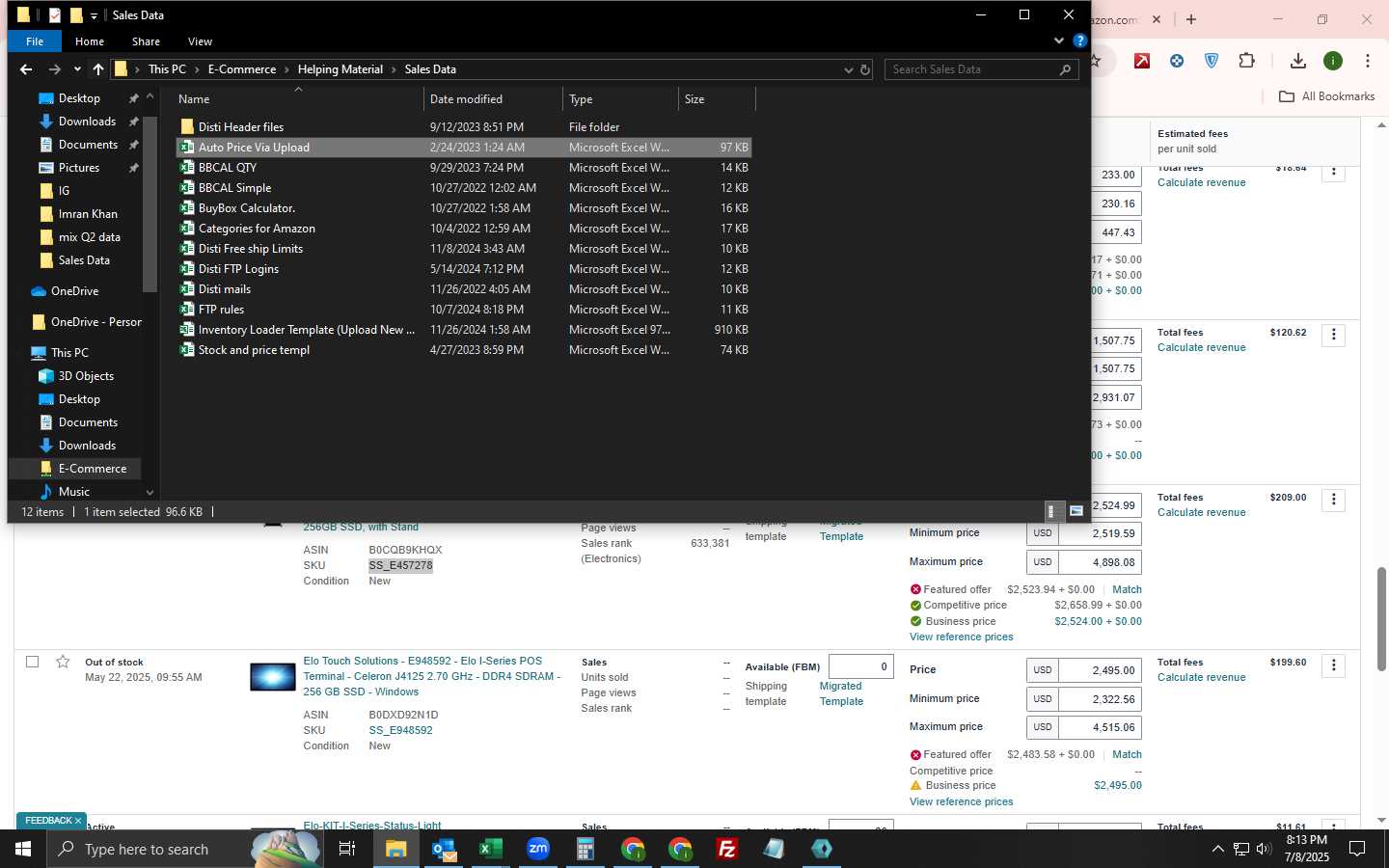Expand the Explorer ribbon with chevron
The height and width of the screenshot is (868, 1389).
tap(1059, 41)
